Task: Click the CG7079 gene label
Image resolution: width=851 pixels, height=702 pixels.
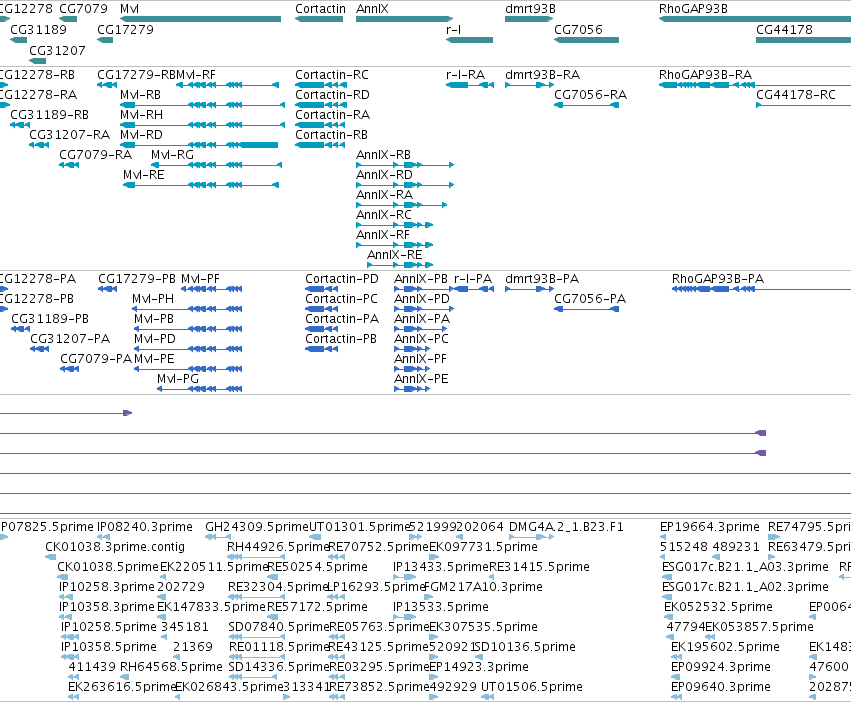Action: coord(84,9)
